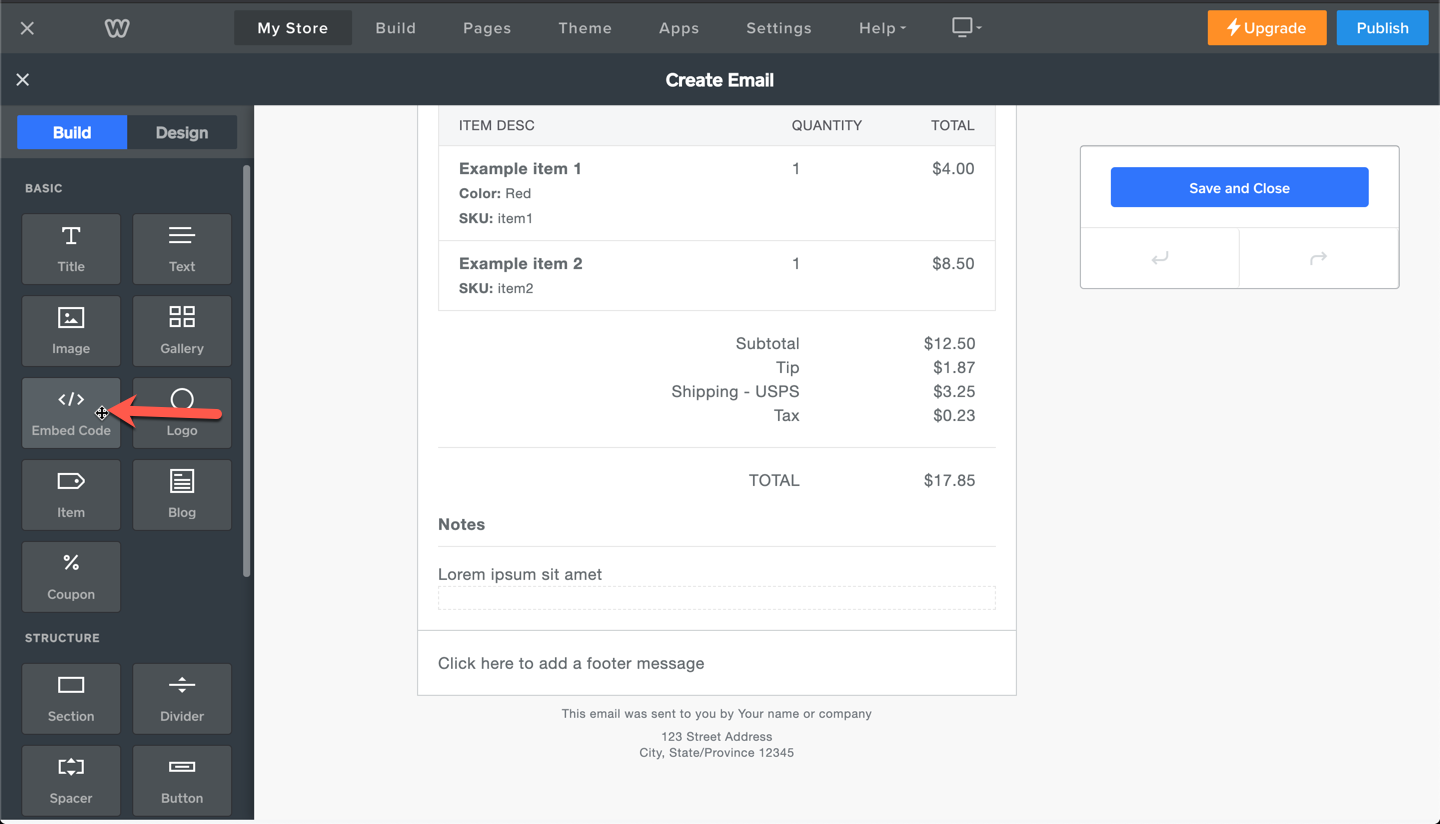This screenshot has width=1440, height=824.
Task: Click the Weebly logo icon
Action: point(117,28)
